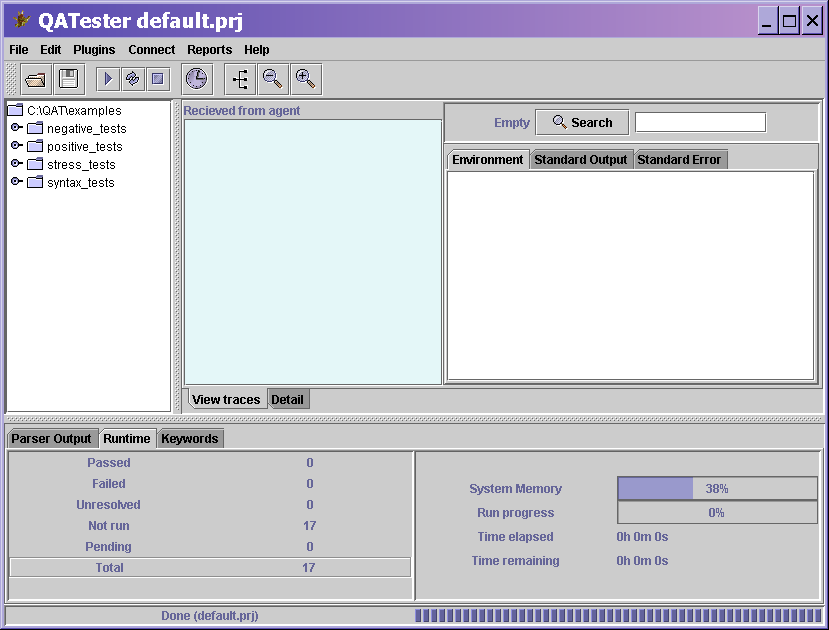This screenshot has width=829, height=630.
Task: Click the Search button
Action: click(x=581, y=121)
